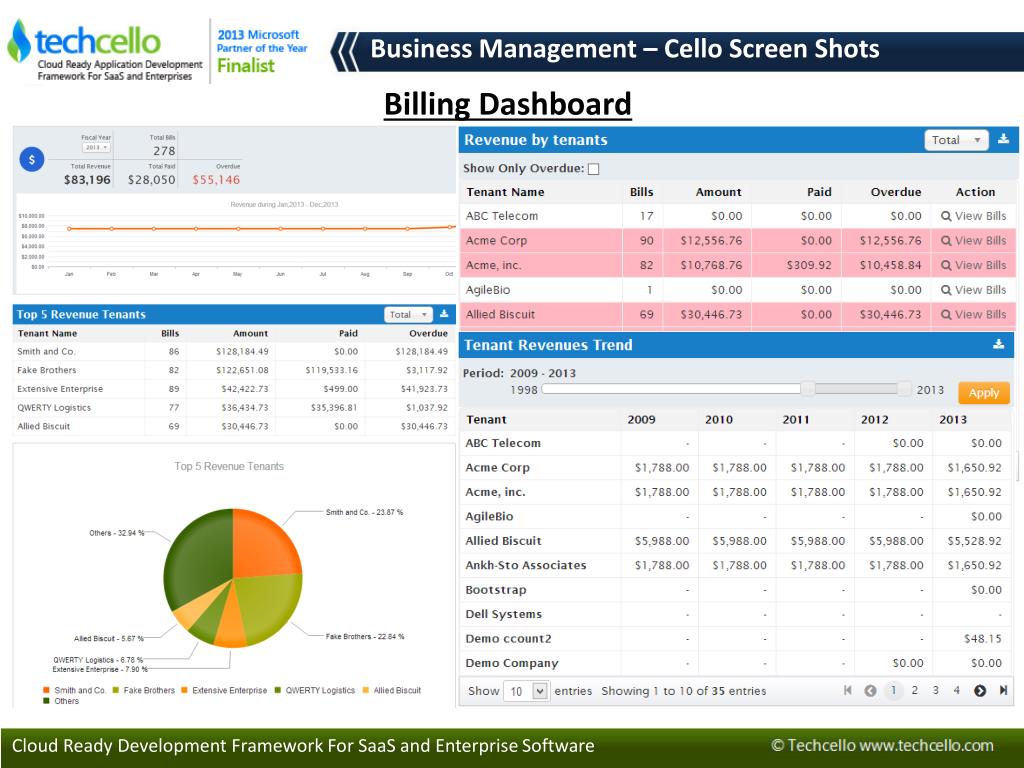The height and width of the screenshot is (768, 1024).
Task: Click the QWERTY Logistics legend swatch
Action: point(278,690)
